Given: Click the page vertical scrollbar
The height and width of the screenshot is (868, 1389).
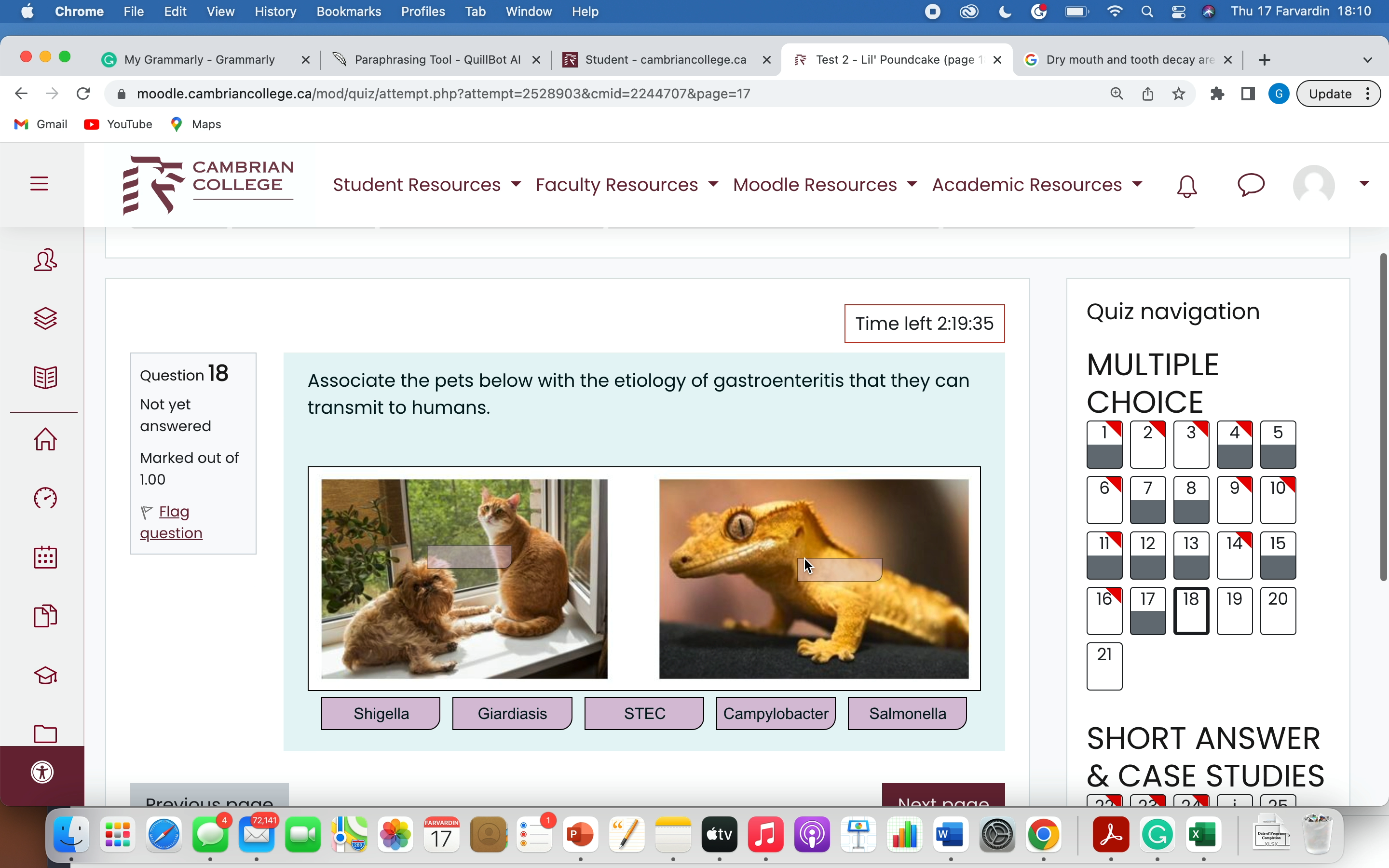Looking at the screenshot, I should [x=1383, y=416].
